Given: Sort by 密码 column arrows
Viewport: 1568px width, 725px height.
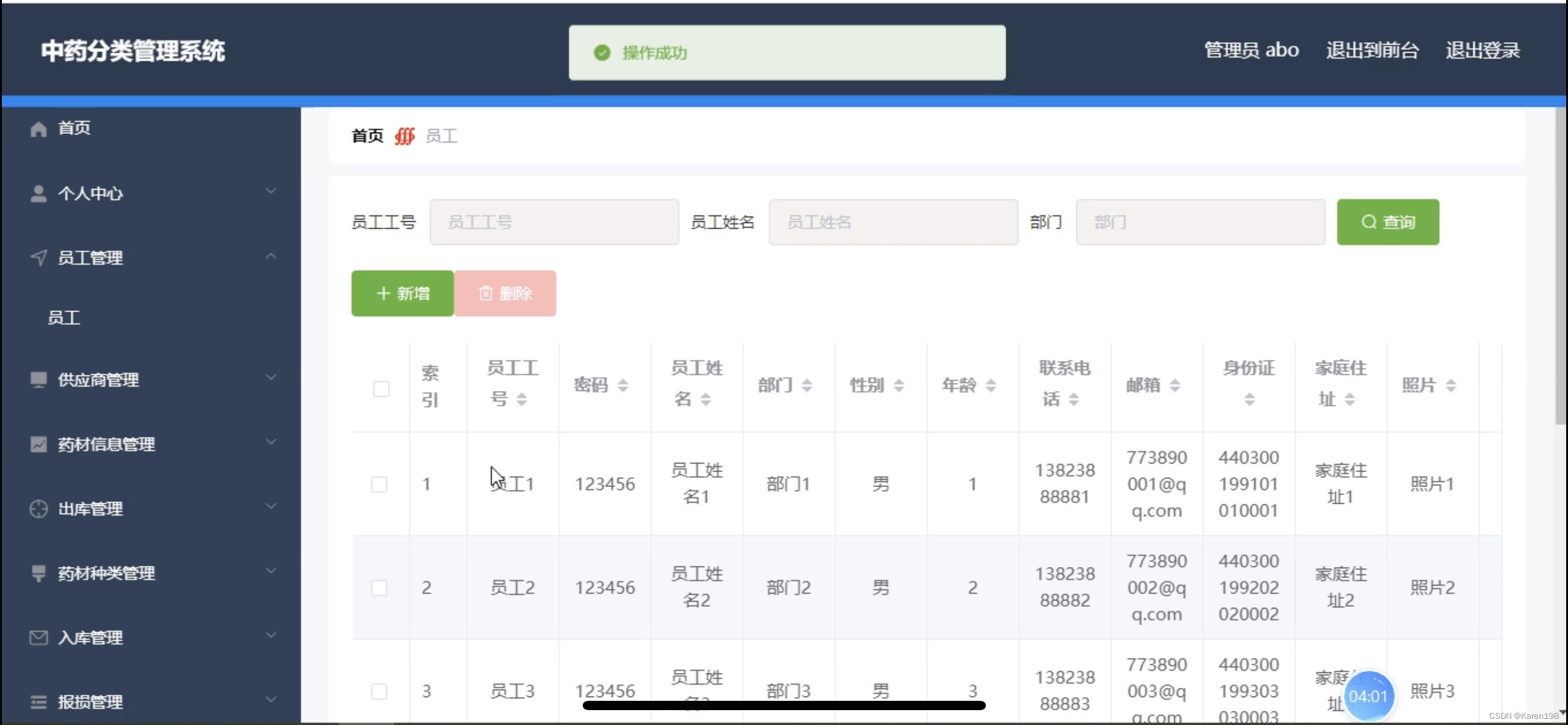Looking at the screenshot, I should coord(623,385).
